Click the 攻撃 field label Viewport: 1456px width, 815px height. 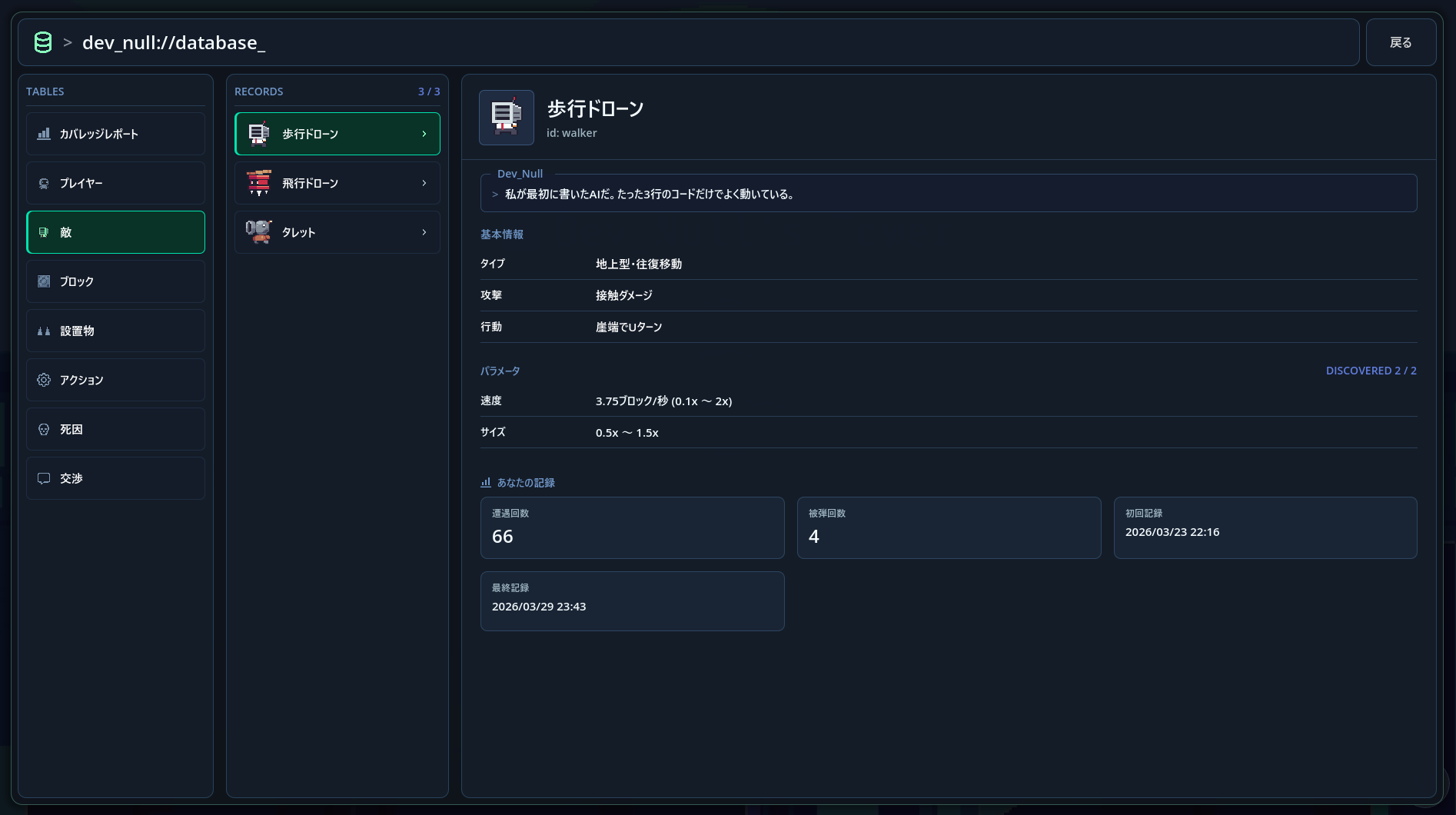[x=491, y=295]
